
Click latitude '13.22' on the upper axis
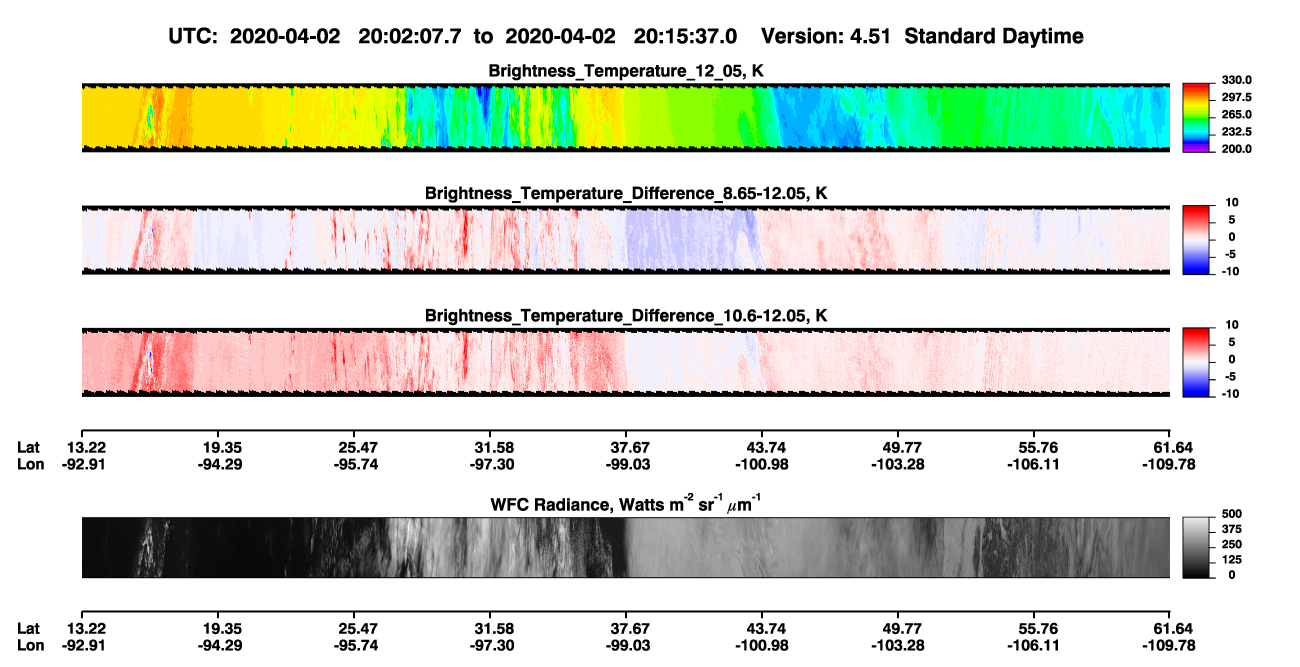(x=87, y=447)
